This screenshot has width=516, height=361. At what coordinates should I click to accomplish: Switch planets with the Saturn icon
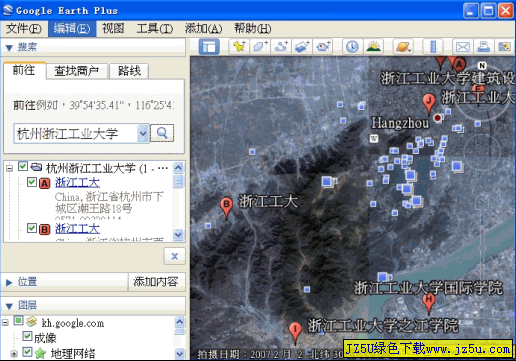(x=403, y=46)
